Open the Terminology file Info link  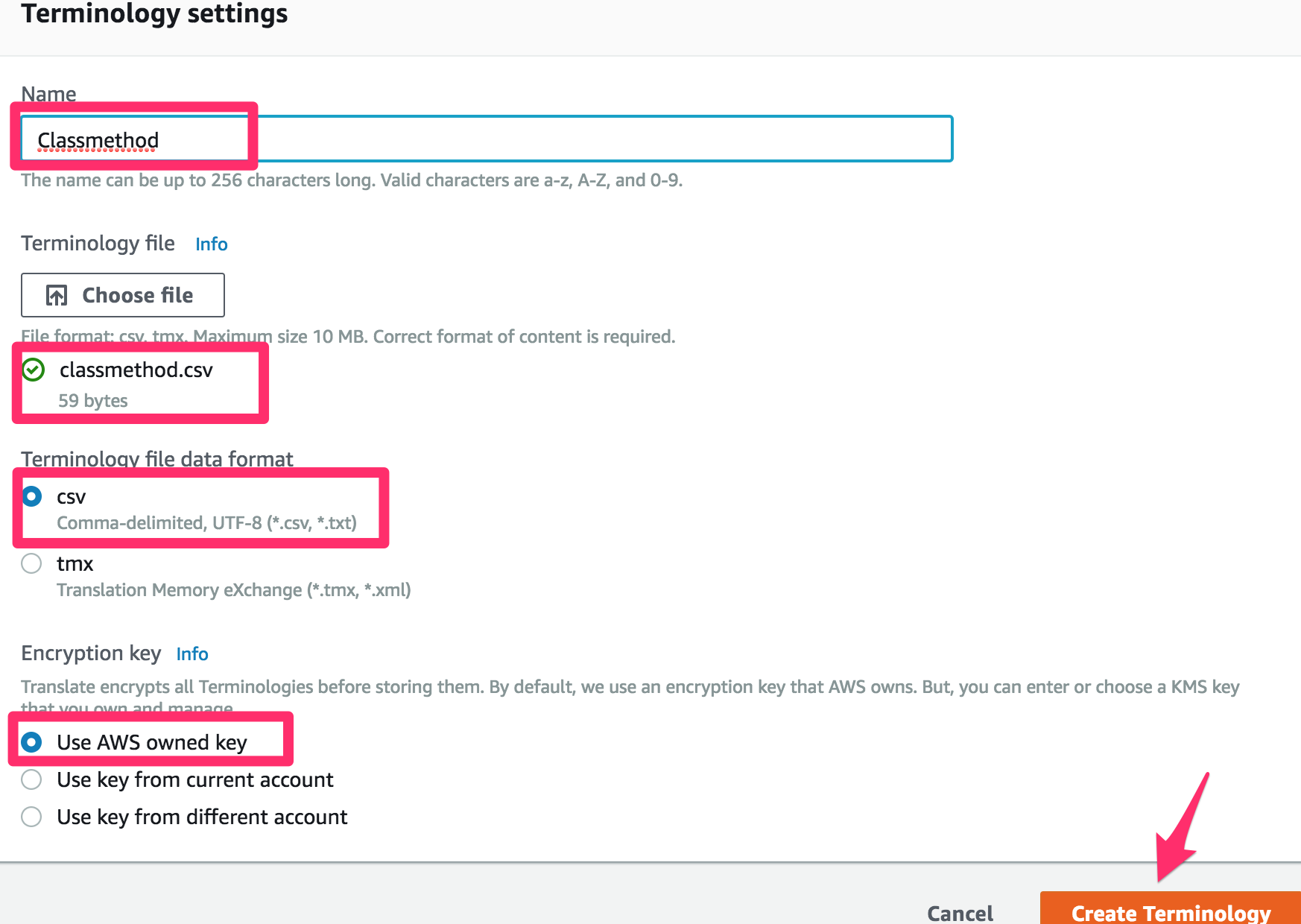coord(210,244)
